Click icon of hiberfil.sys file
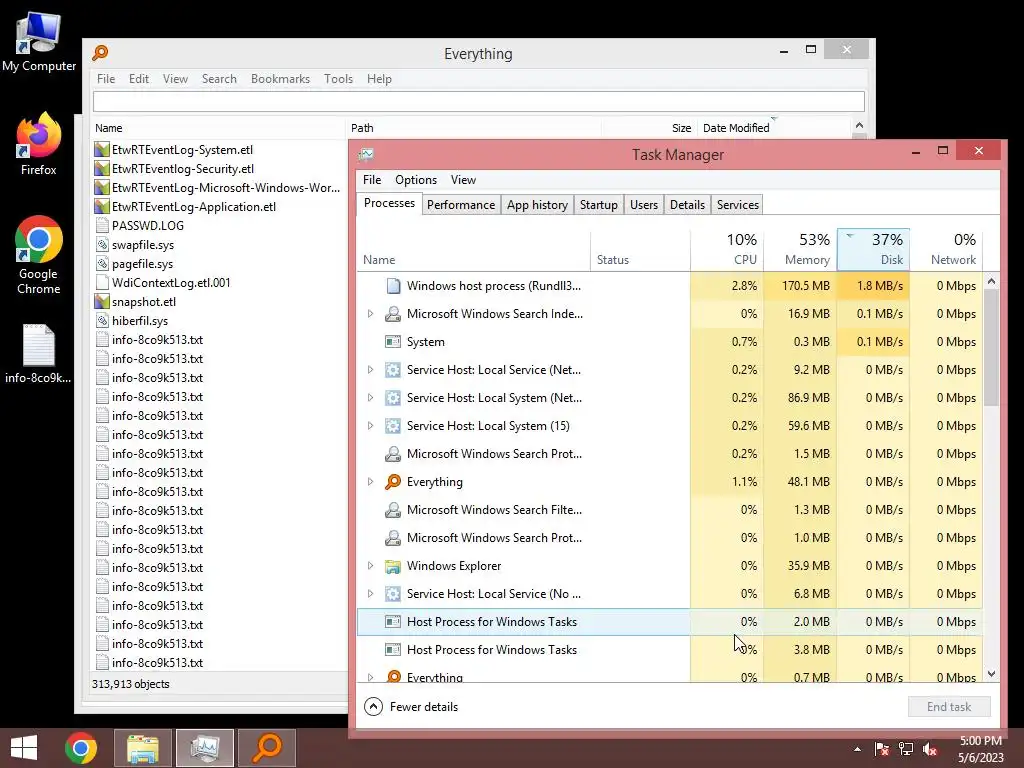1024x768 pixels. point(101,321)
